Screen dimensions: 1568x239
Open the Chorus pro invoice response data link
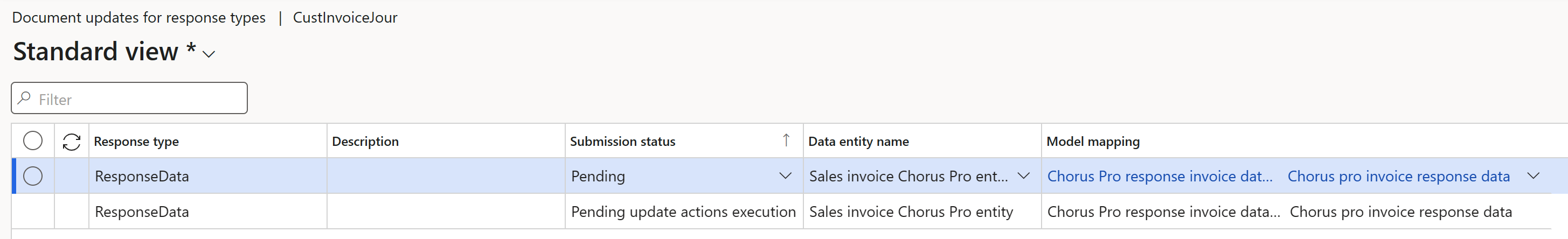1398,177
